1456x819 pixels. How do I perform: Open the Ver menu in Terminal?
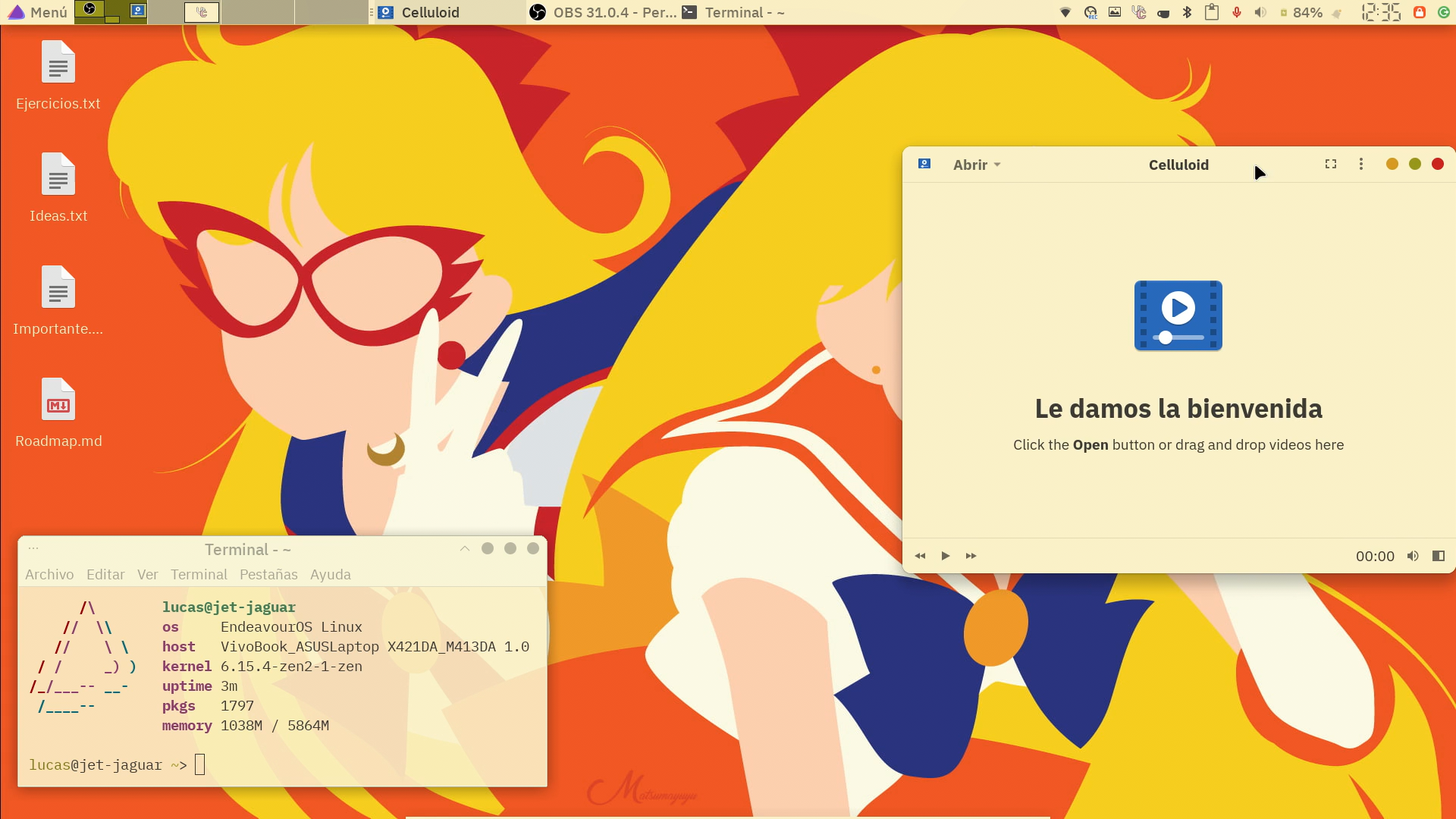click(148, 575)
